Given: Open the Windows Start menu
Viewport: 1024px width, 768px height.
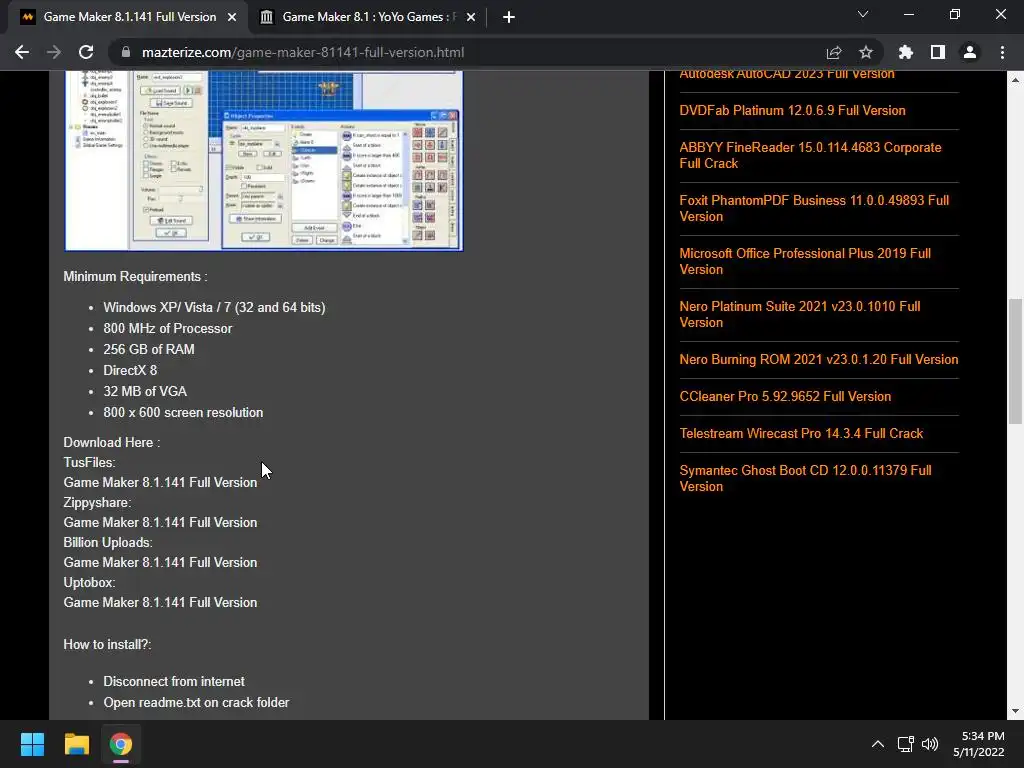Looking at the screenshot, I should [32, 744].
